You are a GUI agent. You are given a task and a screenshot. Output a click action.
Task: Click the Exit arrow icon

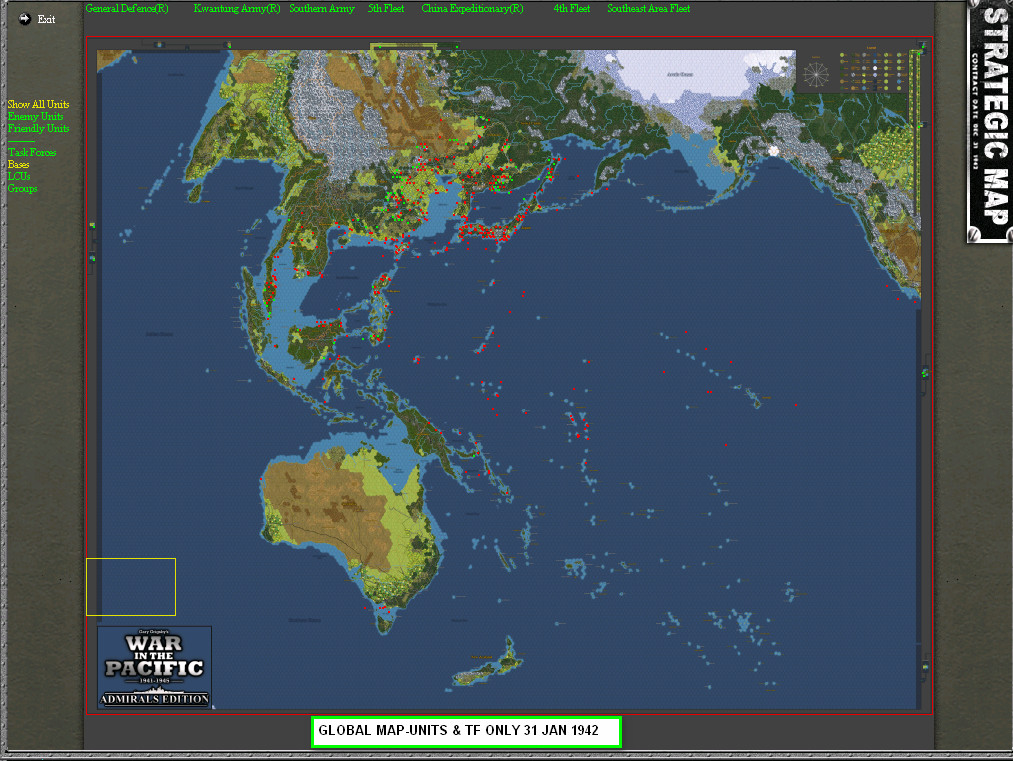coord(25,19)
